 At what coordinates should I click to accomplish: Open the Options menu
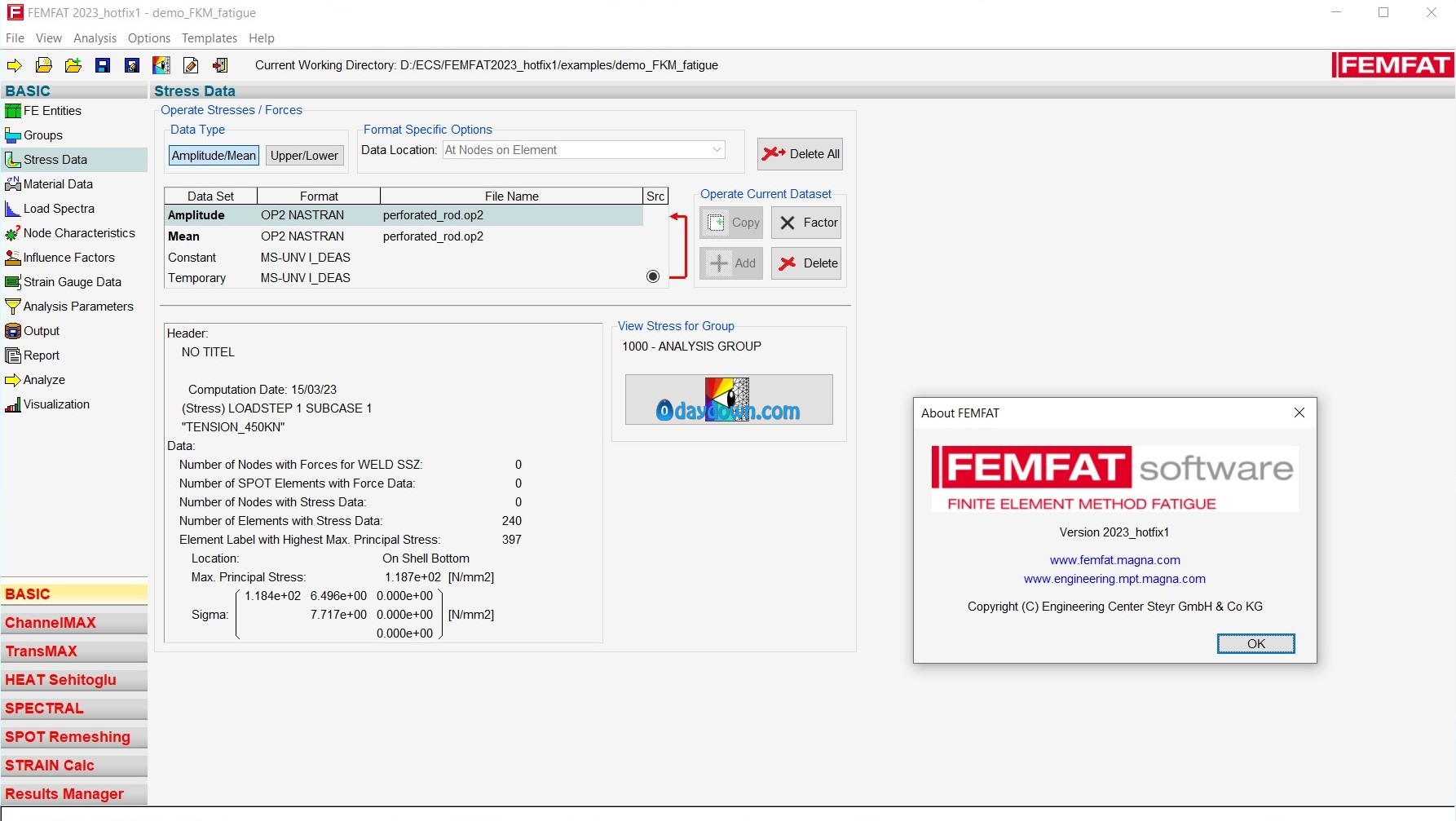(x=149, y=38)
